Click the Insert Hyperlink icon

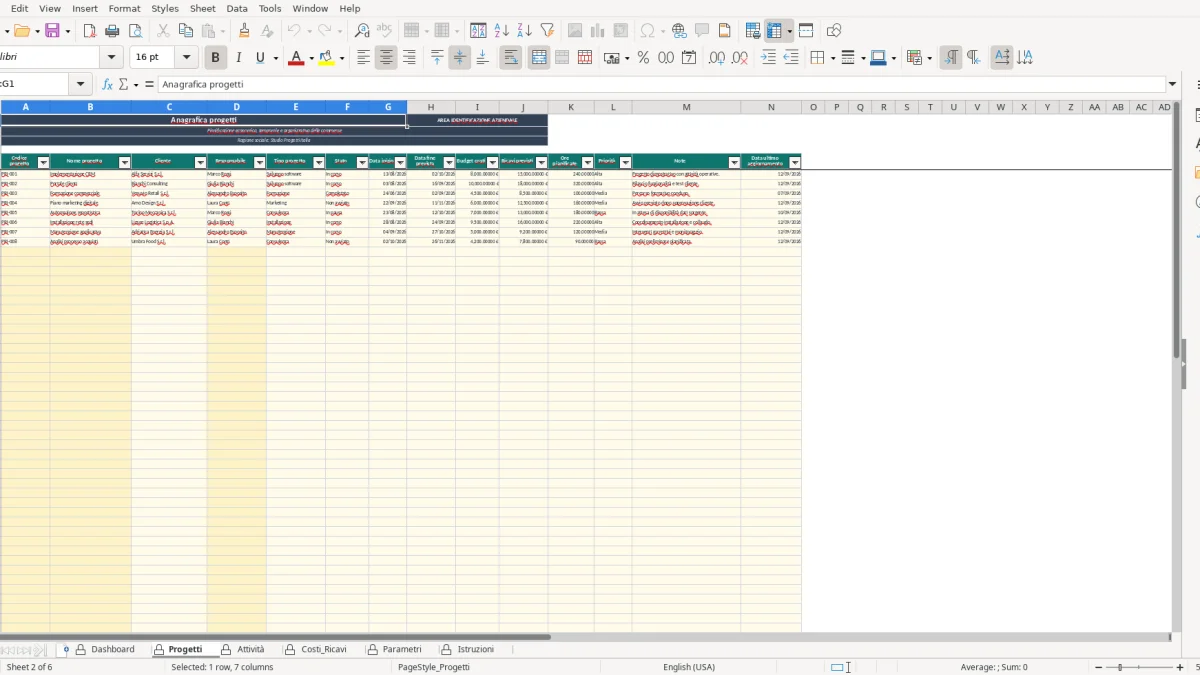[679, 31]
